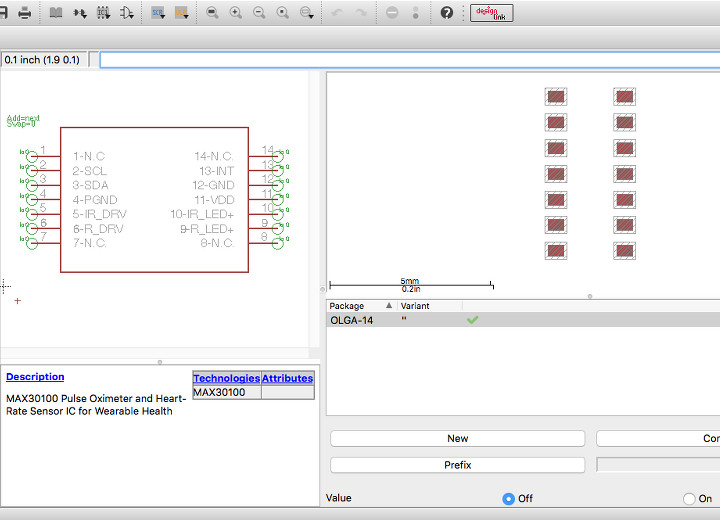
Task: Click the Stop command icon
Action: (392, 13)
